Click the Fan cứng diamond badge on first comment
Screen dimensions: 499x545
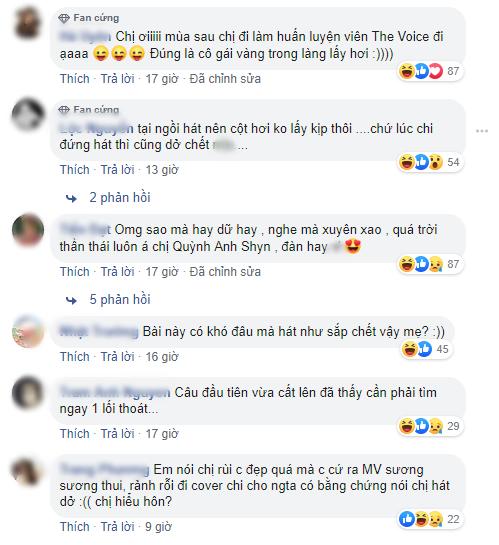click(64, 18)
